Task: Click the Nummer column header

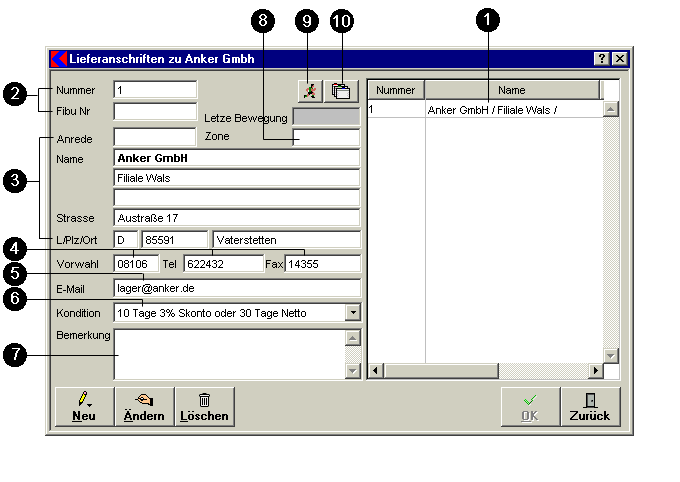Action: click(x=396, y=90)
